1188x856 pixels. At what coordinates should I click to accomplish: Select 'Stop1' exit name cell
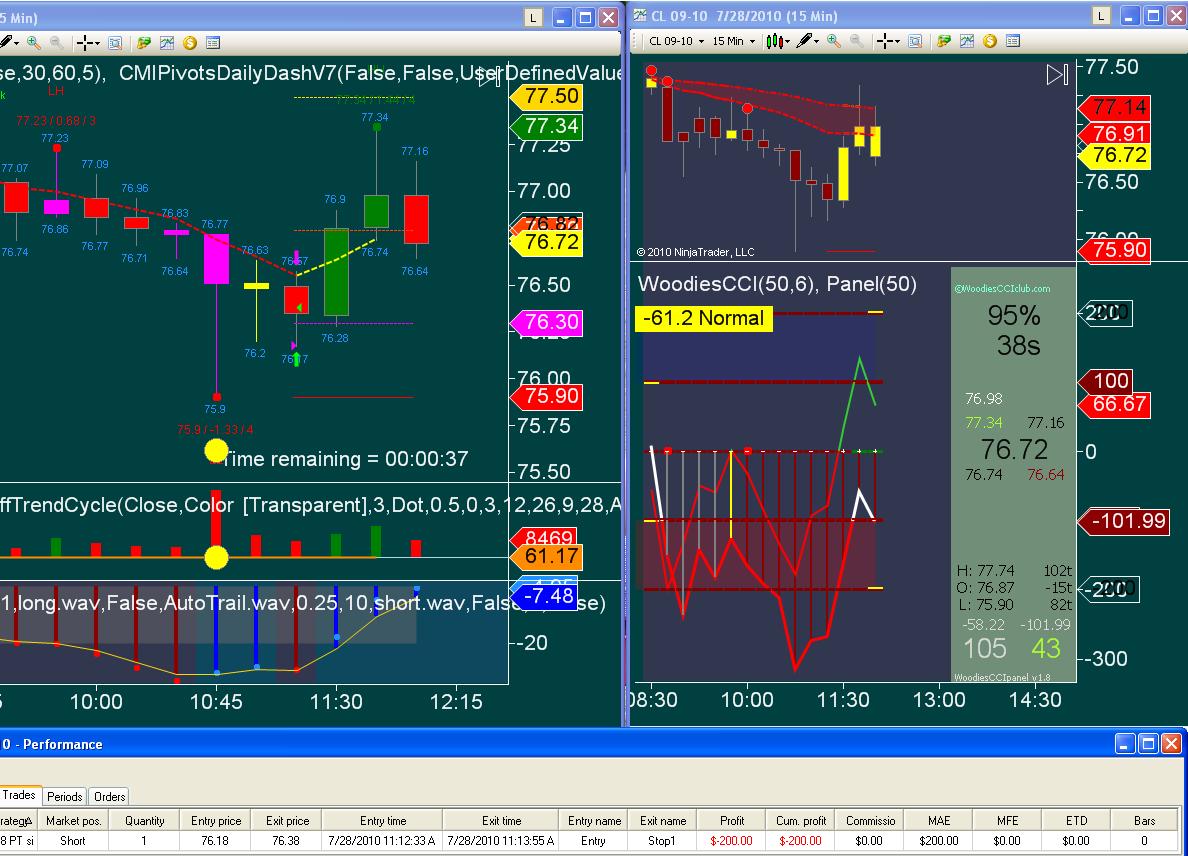coord(661,841)
